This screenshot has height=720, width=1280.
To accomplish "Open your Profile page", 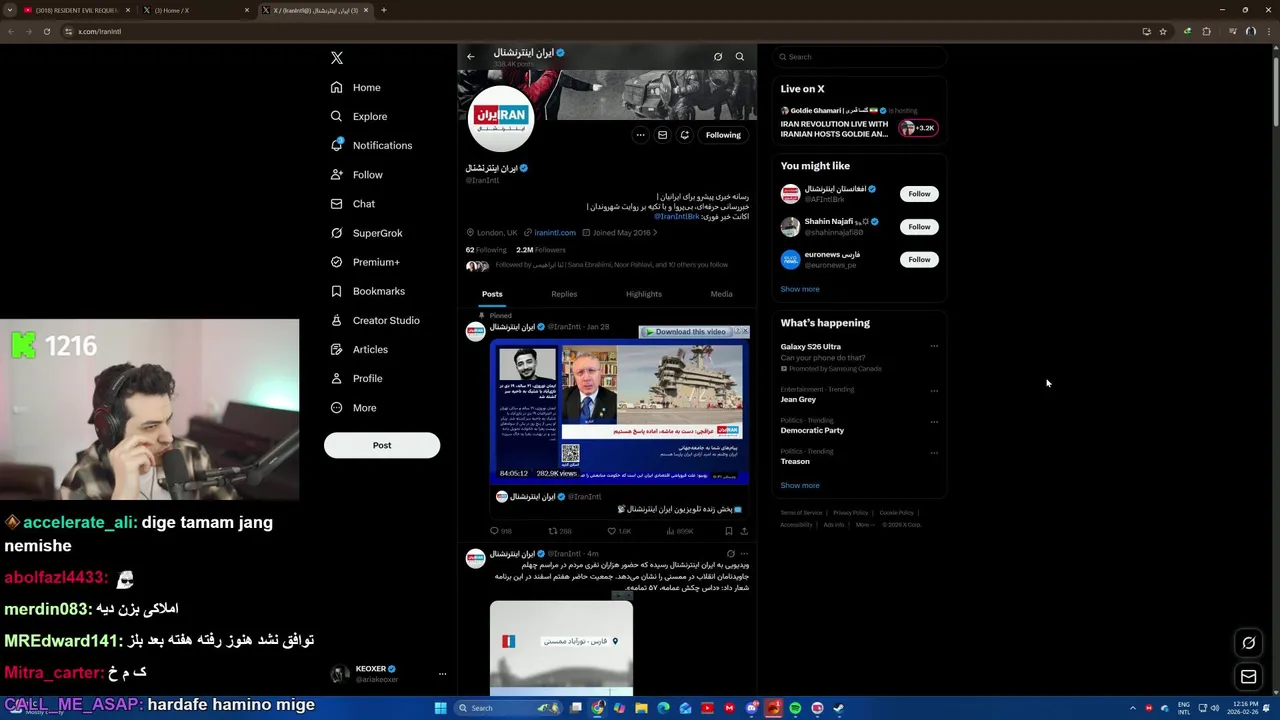I will click(357, 378).
